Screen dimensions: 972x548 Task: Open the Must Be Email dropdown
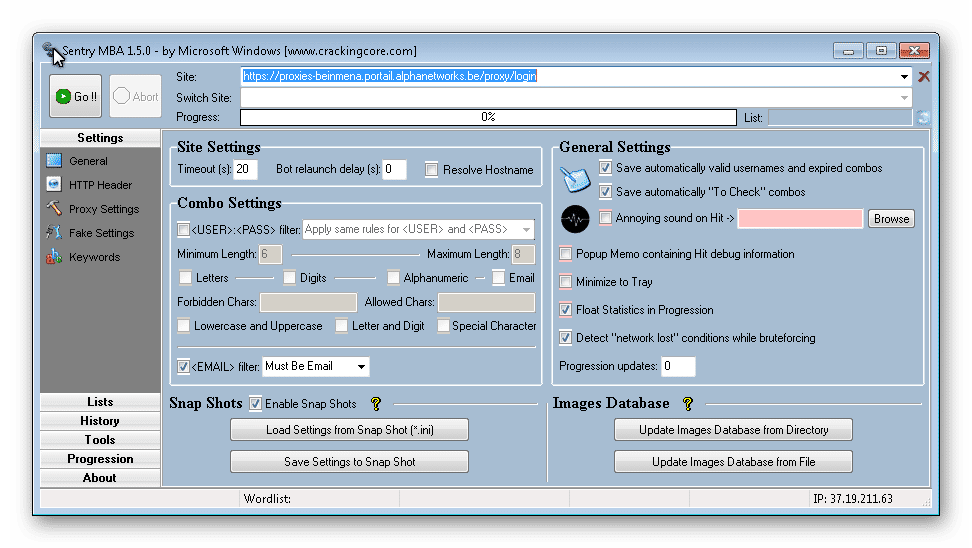tap(361, 366)
